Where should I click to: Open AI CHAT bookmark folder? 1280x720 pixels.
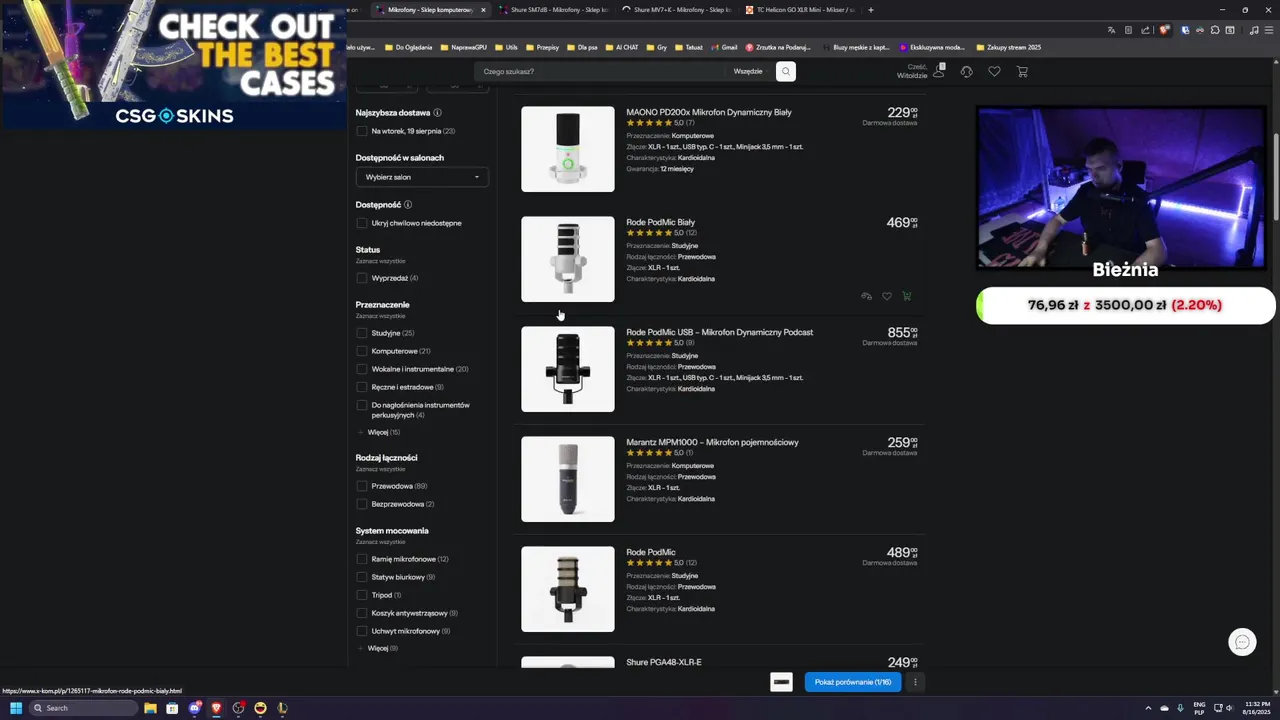coord(622,47)
